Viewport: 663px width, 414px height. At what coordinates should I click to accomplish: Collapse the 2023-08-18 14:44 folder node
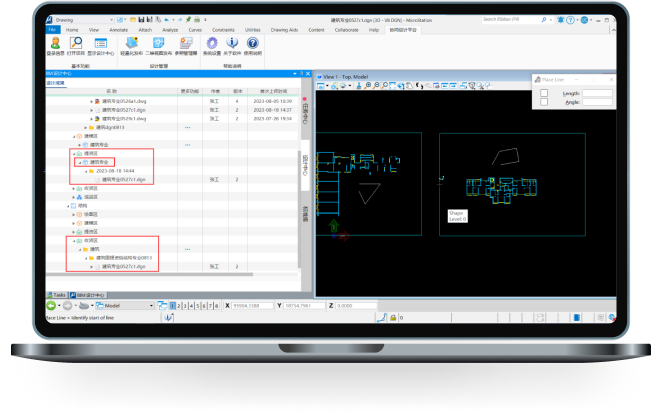[86, 171]
